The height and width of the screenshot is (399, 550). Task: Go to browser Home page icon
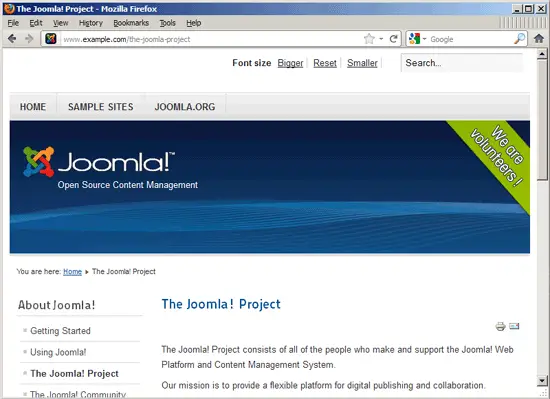click(x=539, y=39)
